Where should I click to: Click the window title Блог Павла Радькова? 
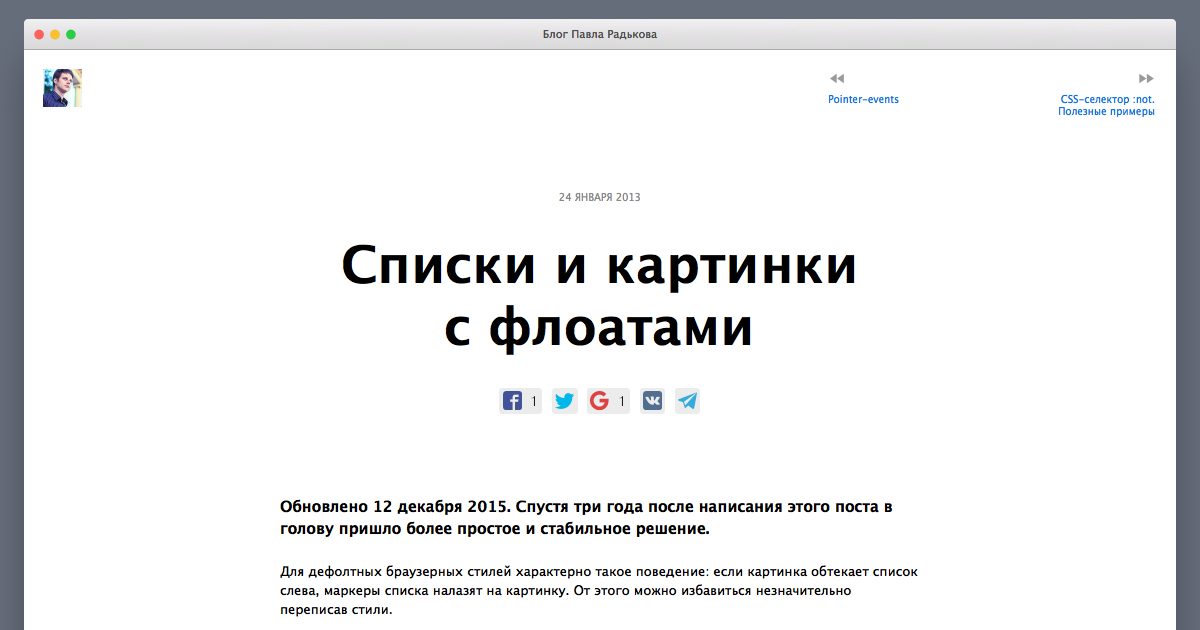click(x=599, y=34)
